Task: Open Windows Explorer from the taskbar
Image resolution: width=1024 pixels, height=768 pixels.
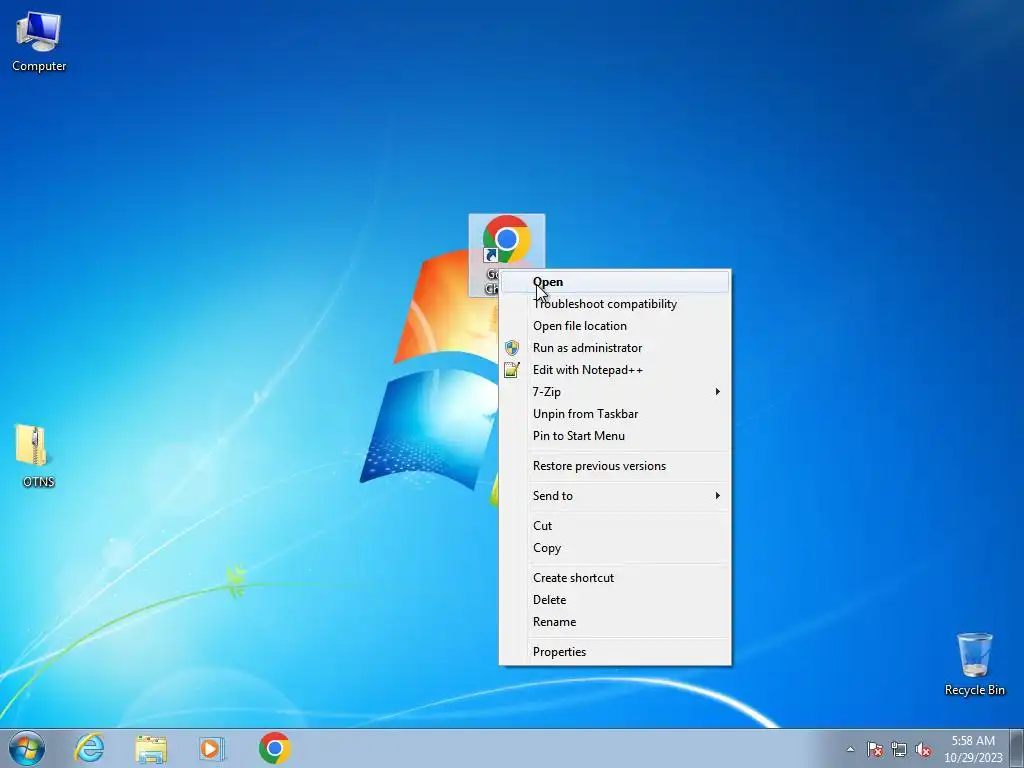Action: [151, 748]
